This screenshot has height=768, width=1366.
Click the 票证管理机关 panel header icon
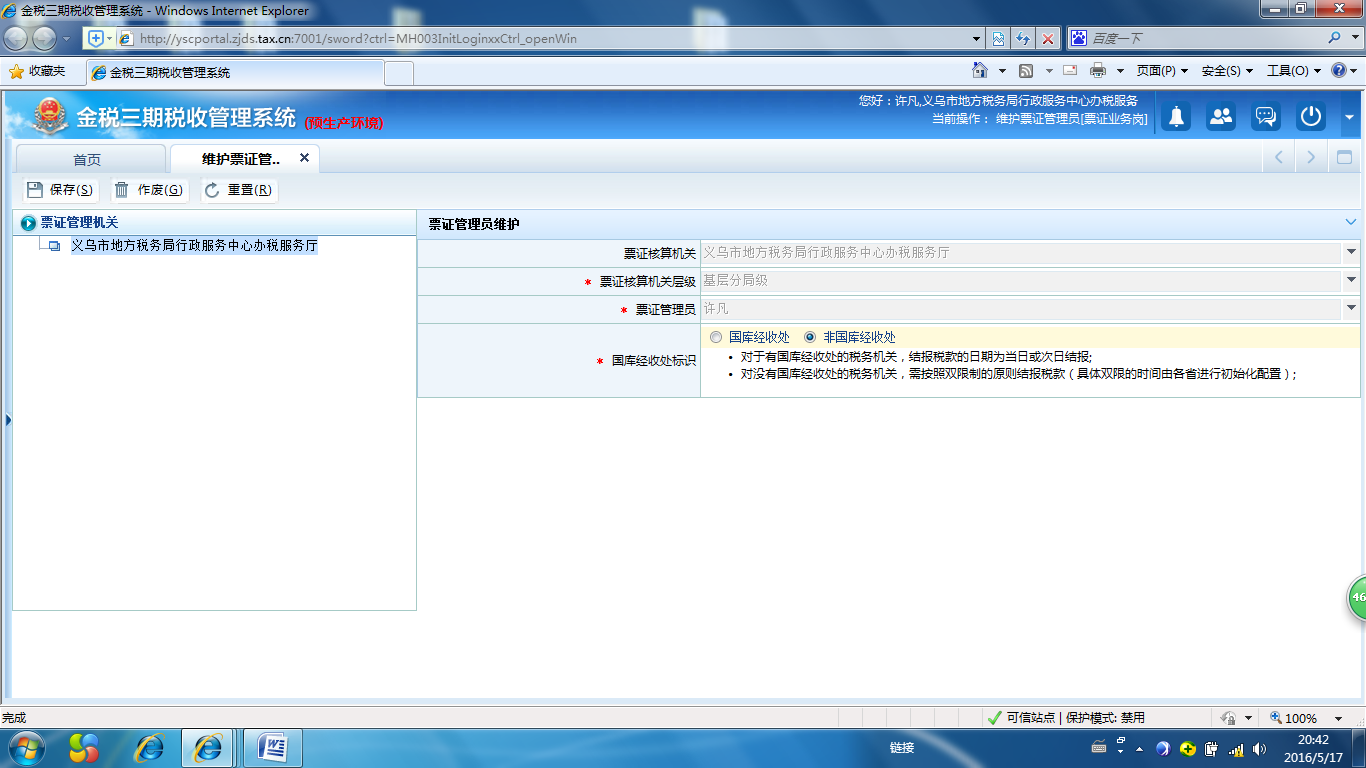[x=28, y=223]
